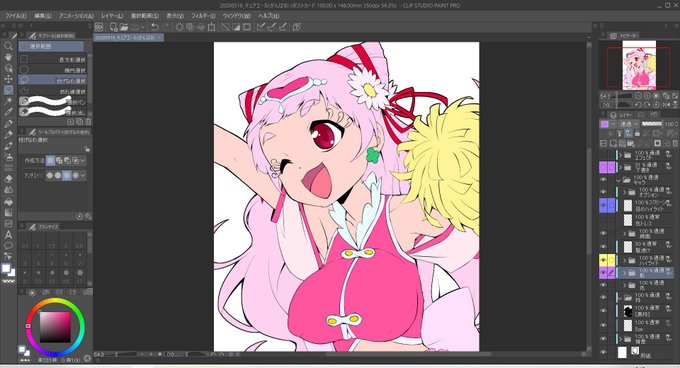Toggle visibility of 目のハイライト layer

(x=603, y=205)
